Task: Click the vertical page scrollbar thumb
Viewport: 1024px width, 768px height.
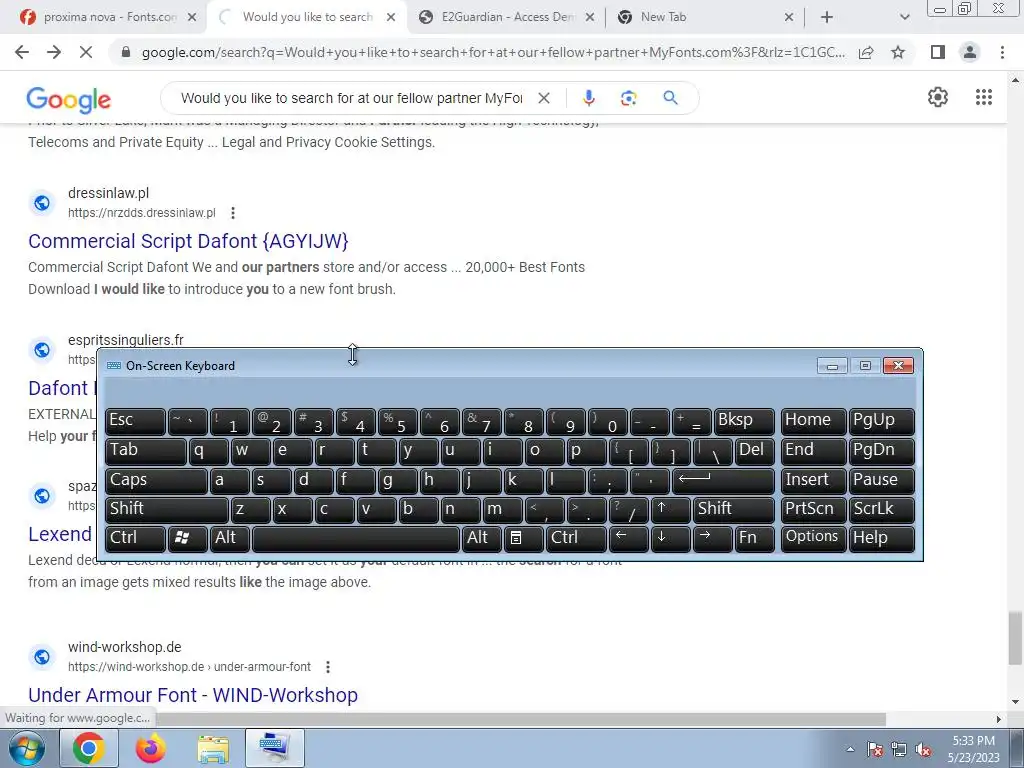Action: tap(1015, 637)
